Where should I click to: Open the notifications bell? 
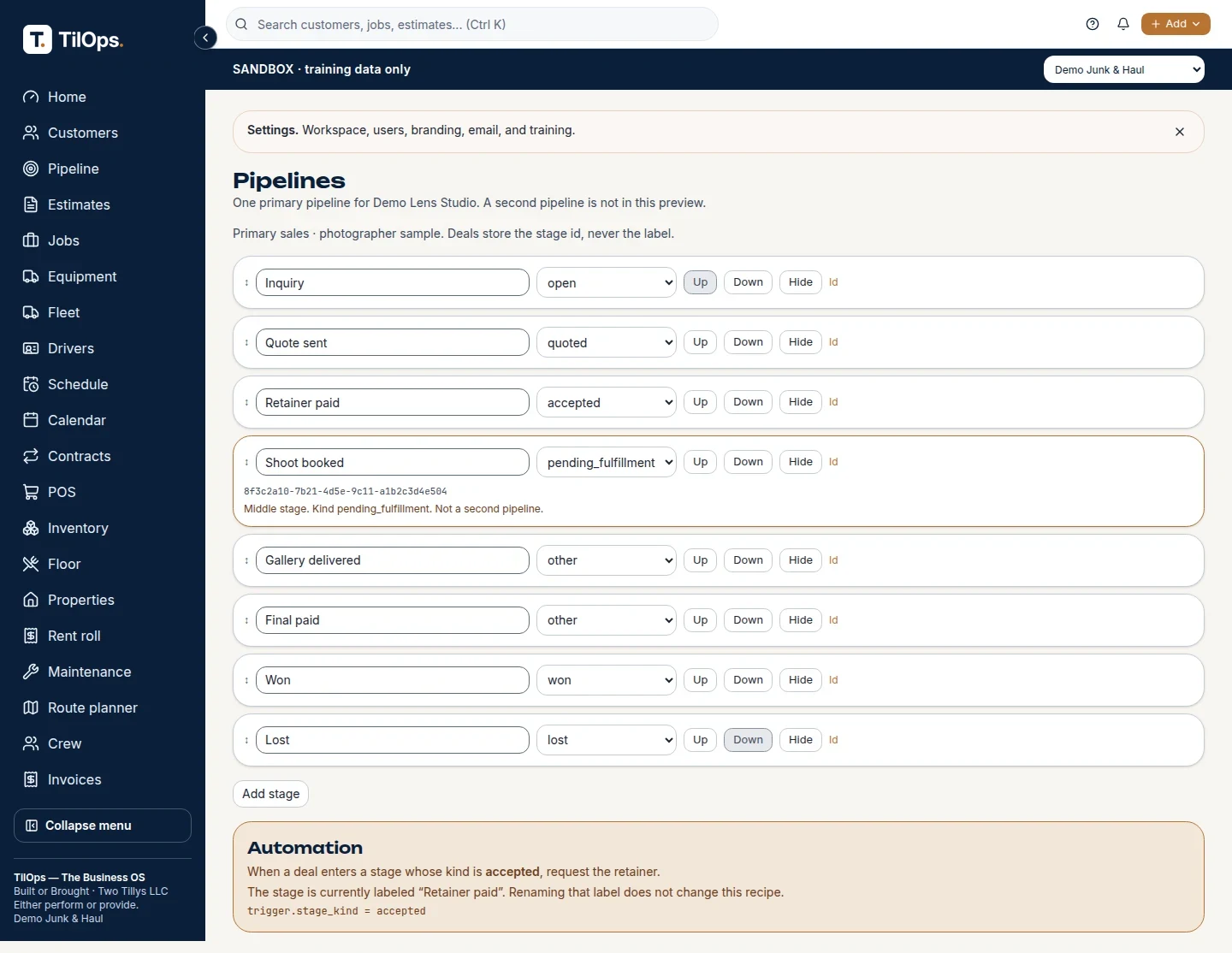[1123, 24]
